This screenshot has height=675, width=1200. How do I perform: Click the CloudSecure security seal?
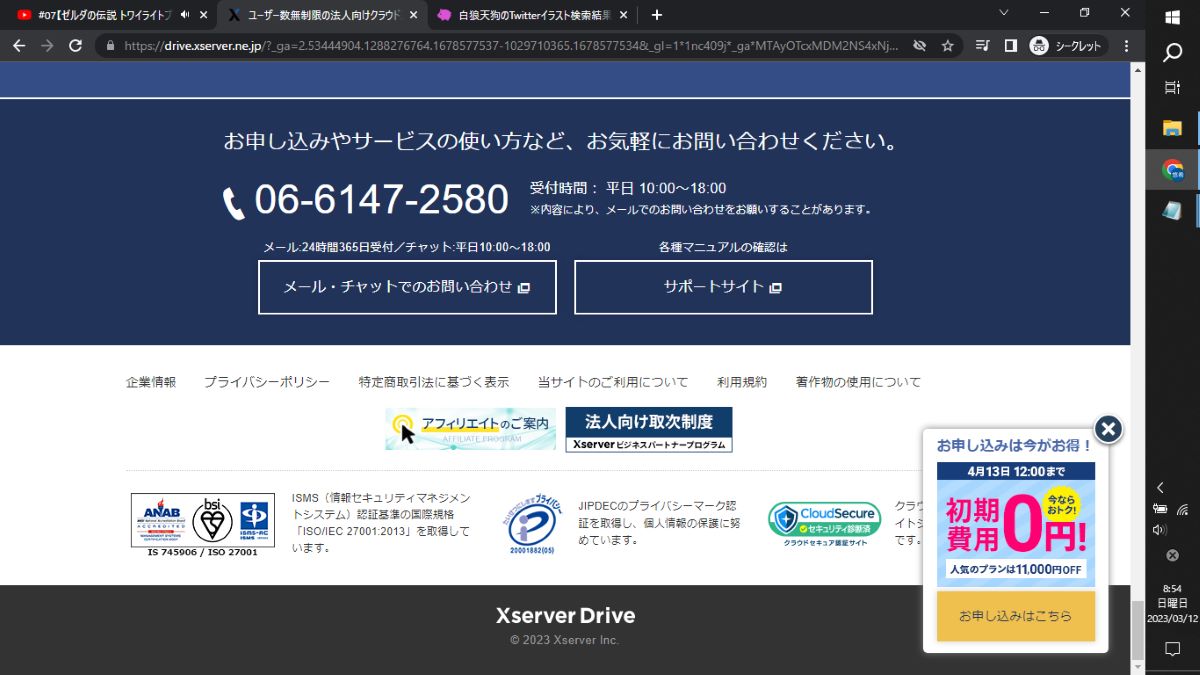[824, 523]
